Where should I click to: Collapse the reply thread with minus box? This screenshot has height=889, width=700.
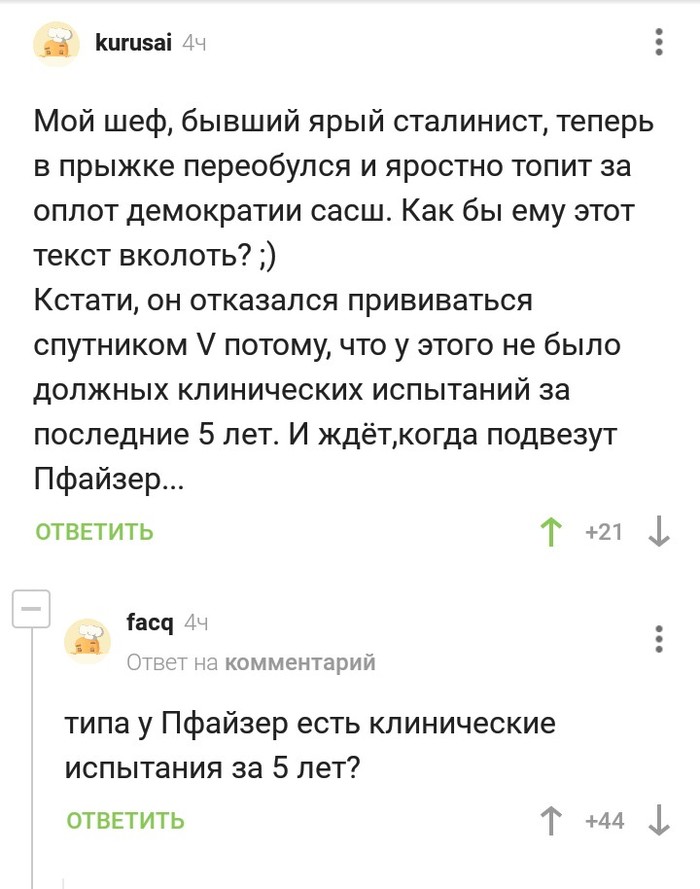pos(31,608)
